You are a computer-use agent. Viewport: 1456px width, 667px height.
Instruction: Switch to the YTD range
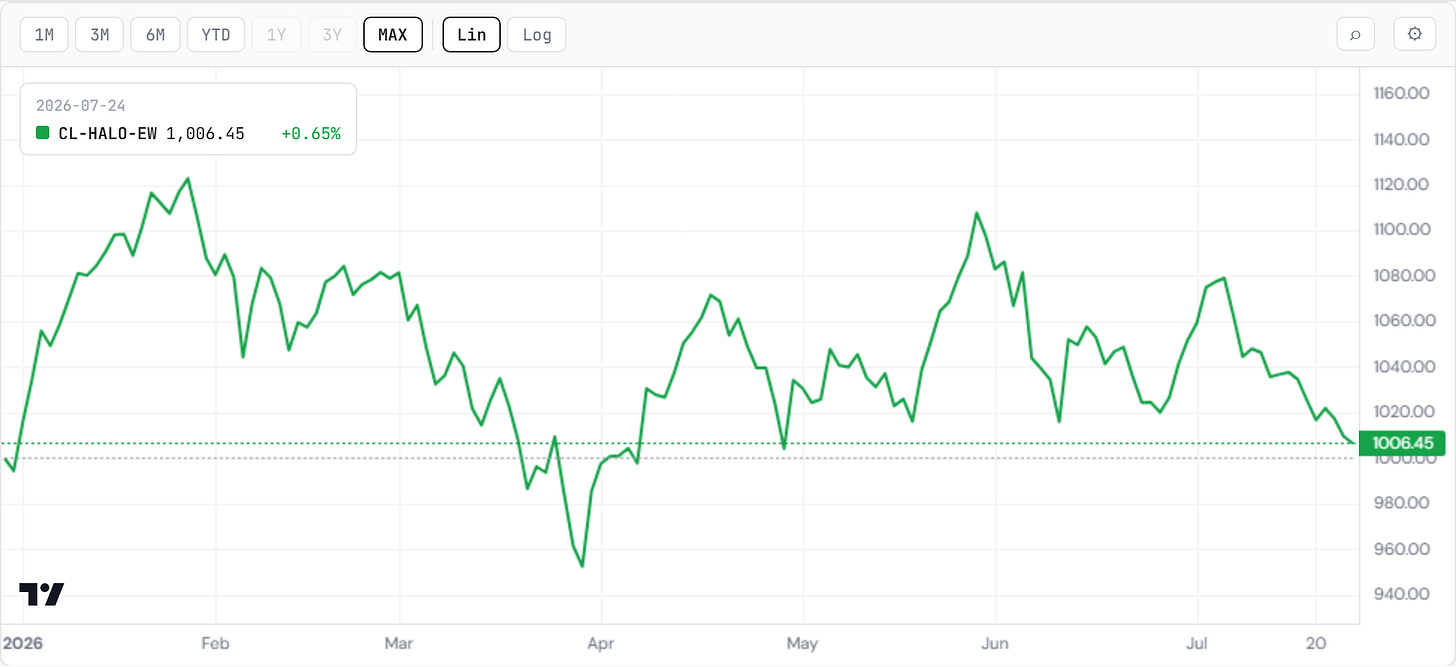(216, 34)
